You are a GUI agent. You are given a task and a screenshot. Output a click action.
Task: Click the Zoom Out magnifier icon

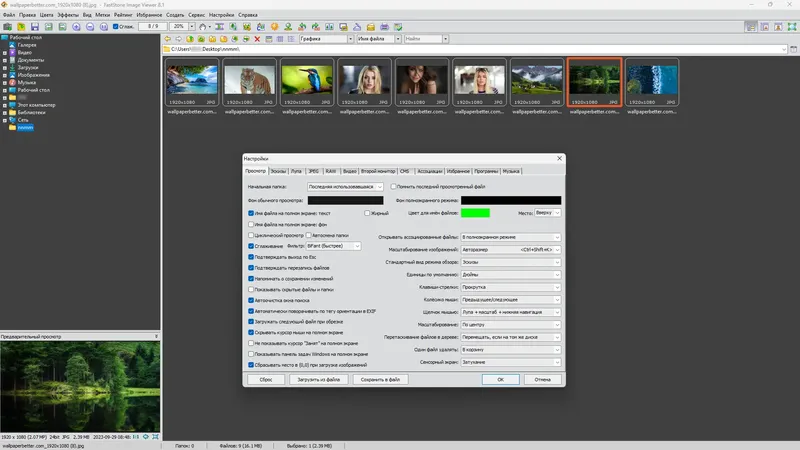[90, 27]
